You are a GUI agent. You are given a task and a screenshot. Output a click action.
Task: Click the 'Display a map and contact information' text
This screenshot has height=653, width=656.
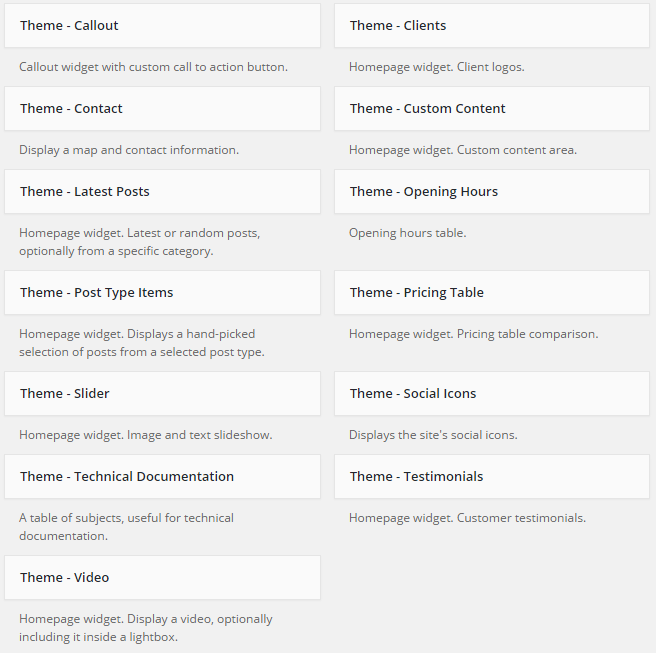(129, 150)
